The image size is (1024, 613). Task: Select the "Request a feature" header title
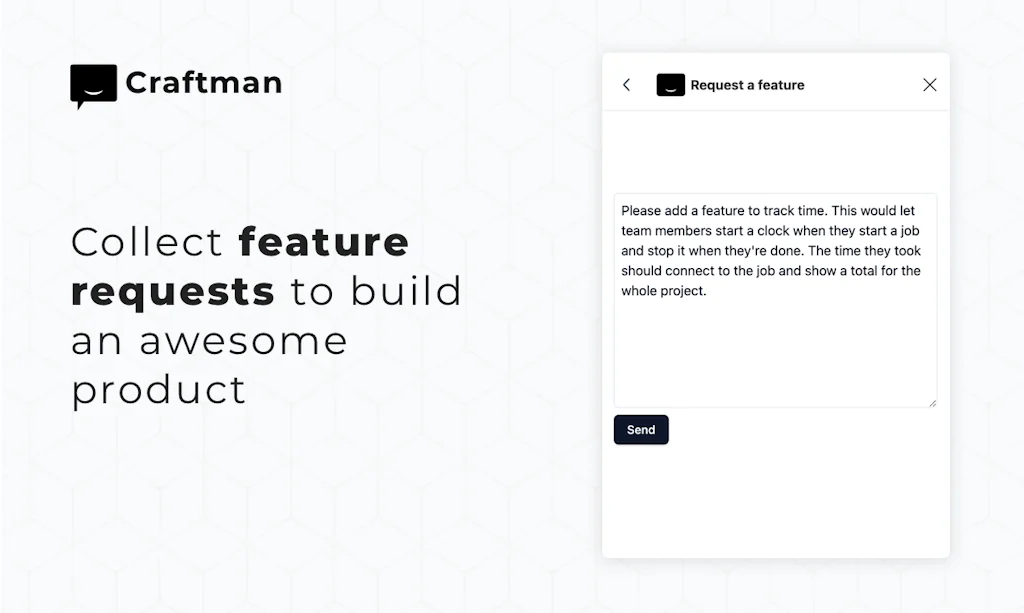click(x=747, y=85)
